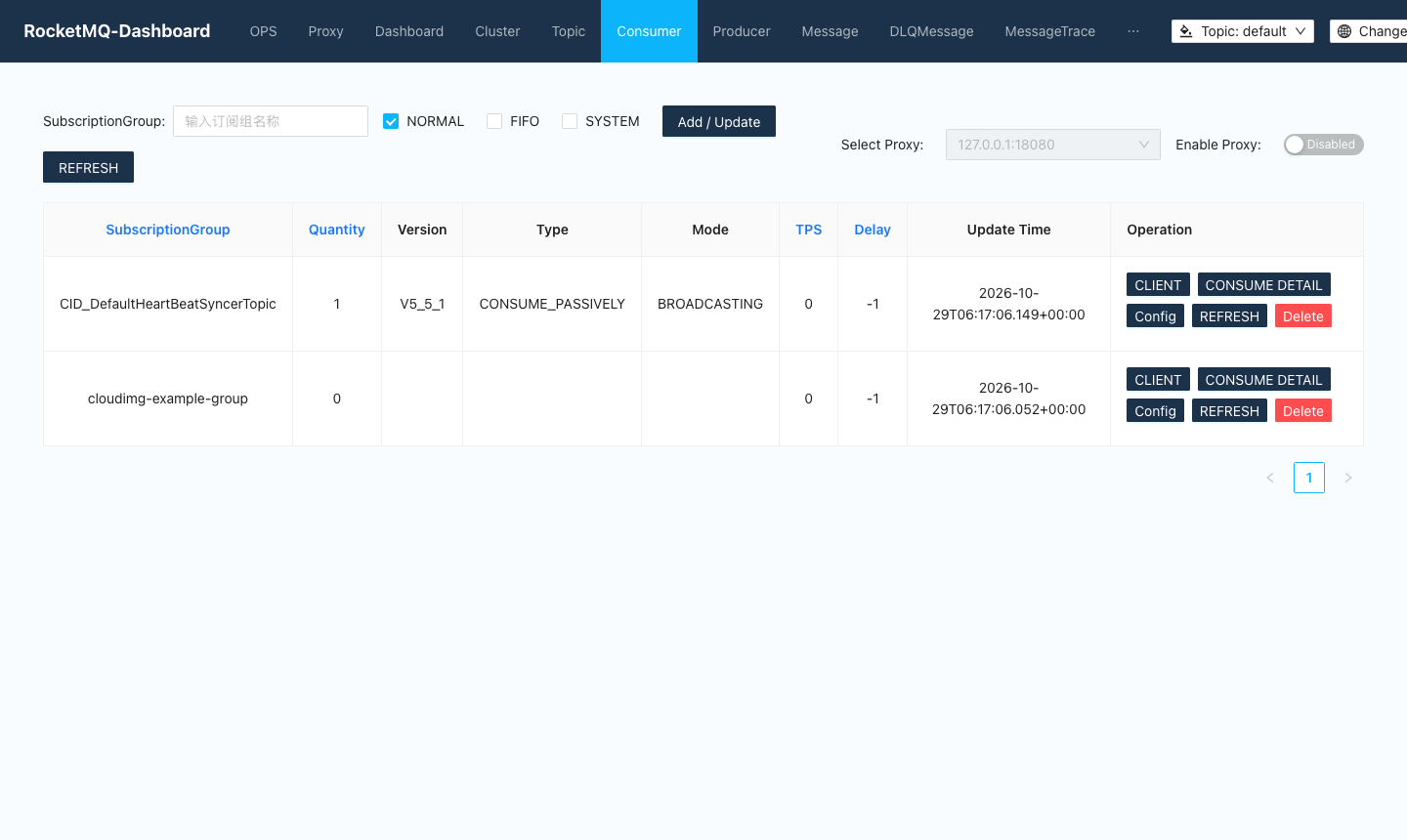Image resolution: width=1407 pixels, height=840 pixels.
Task: Open CLIENT for cloudimg-example-group
Action: pyautogui.click(x=1158, y=379)
